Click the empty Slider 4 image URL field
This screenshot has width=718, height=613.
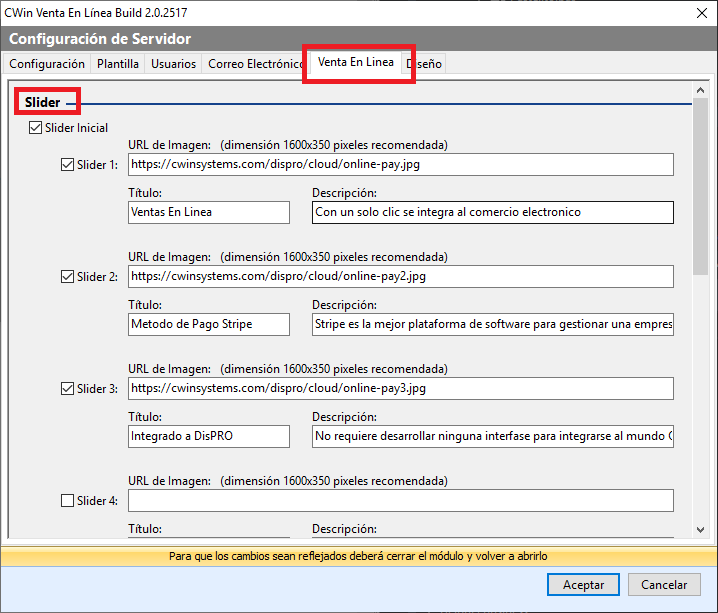pyautogui.click(x=400, y=500)
